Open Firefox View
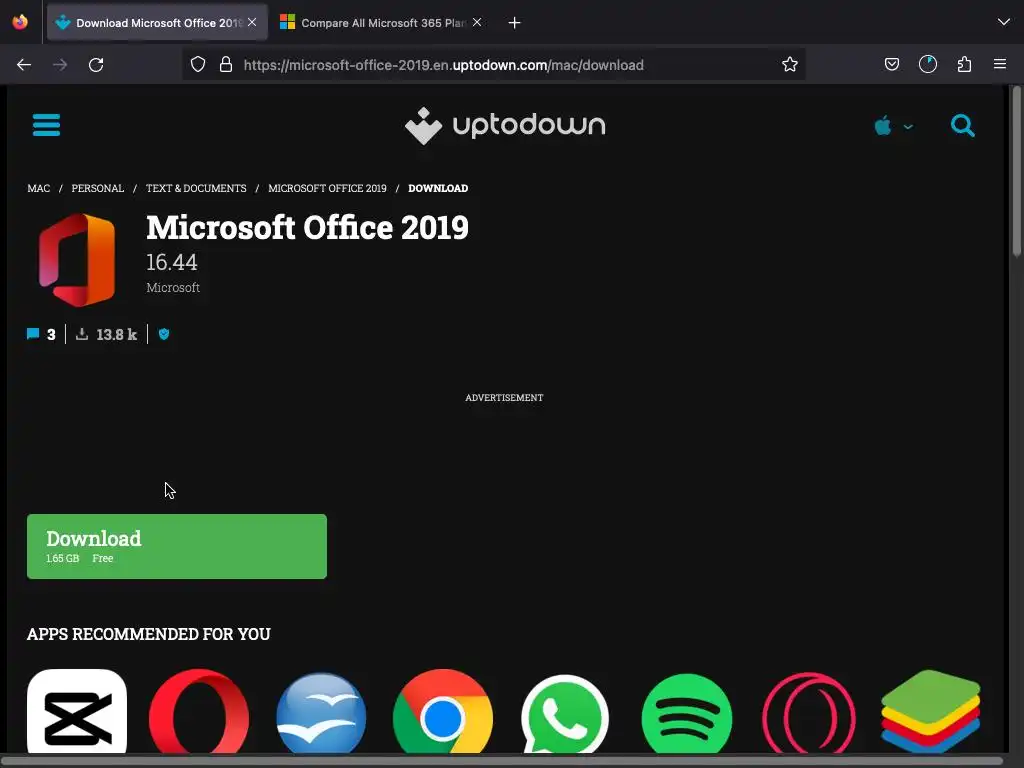 20,22
